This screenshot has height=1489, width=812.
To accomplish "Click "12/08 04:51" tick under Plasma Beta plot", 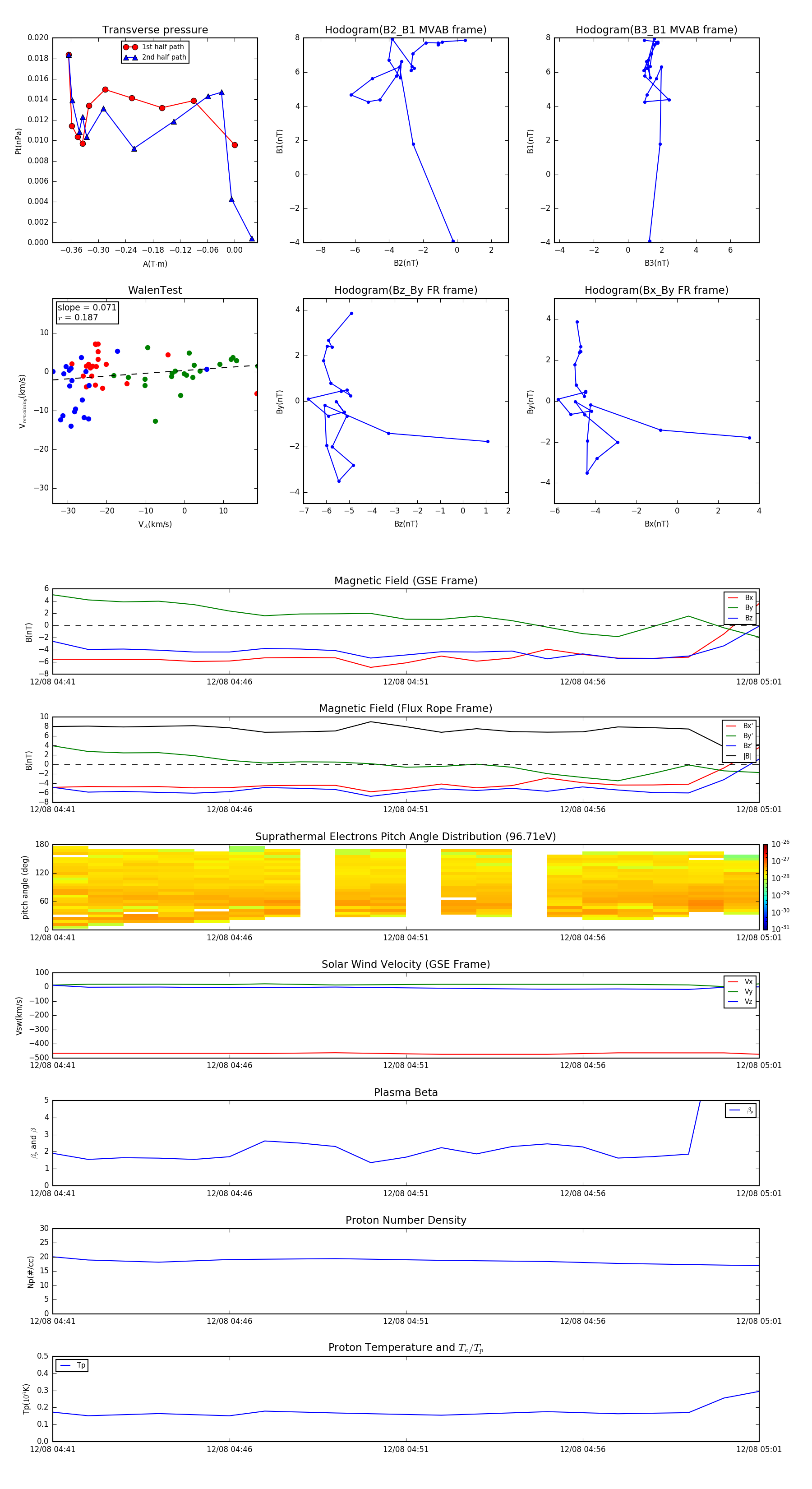I will (406, 1193).
